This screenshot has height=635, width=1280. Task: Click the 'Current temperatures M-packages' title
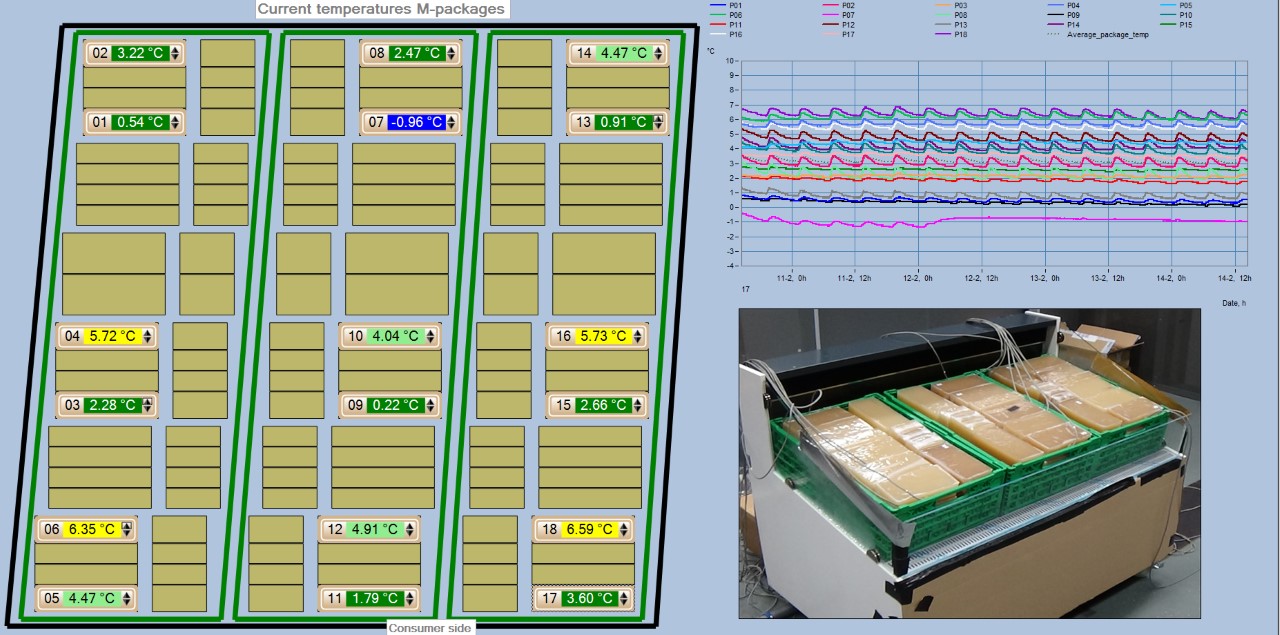point(381,9)
